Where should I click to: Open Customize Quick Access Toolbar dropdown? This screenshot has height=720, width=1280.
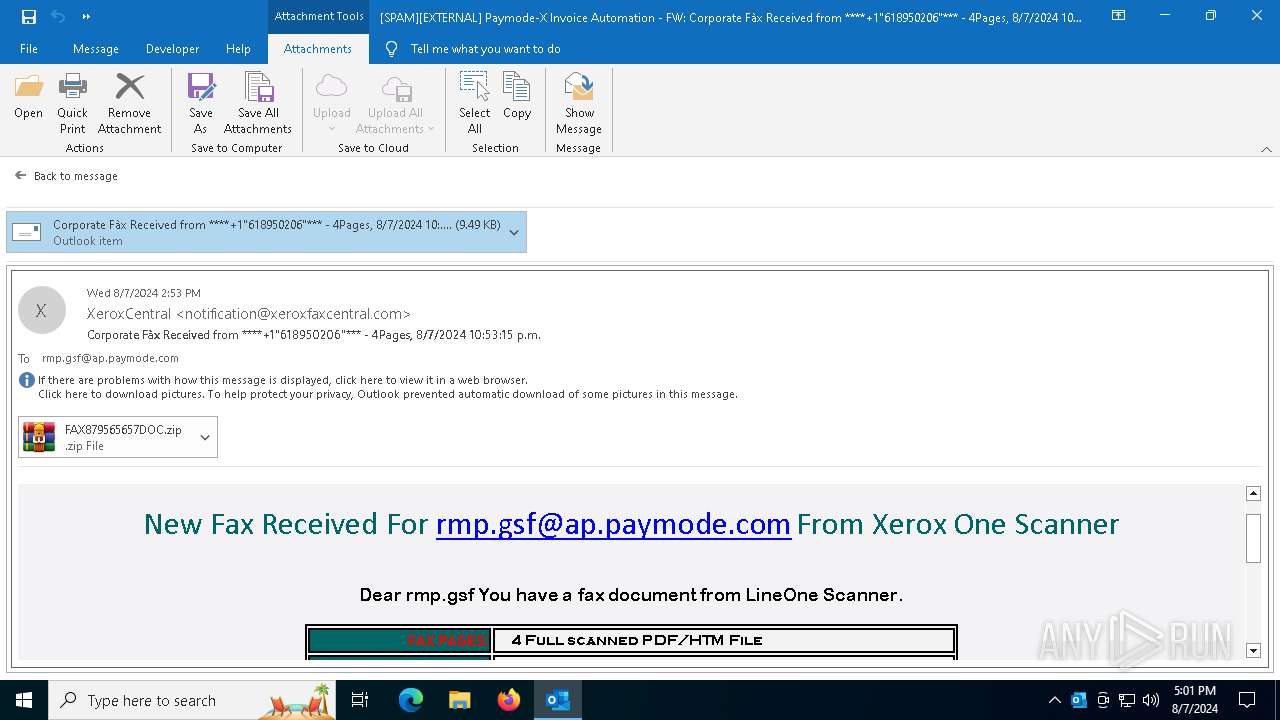86,16
